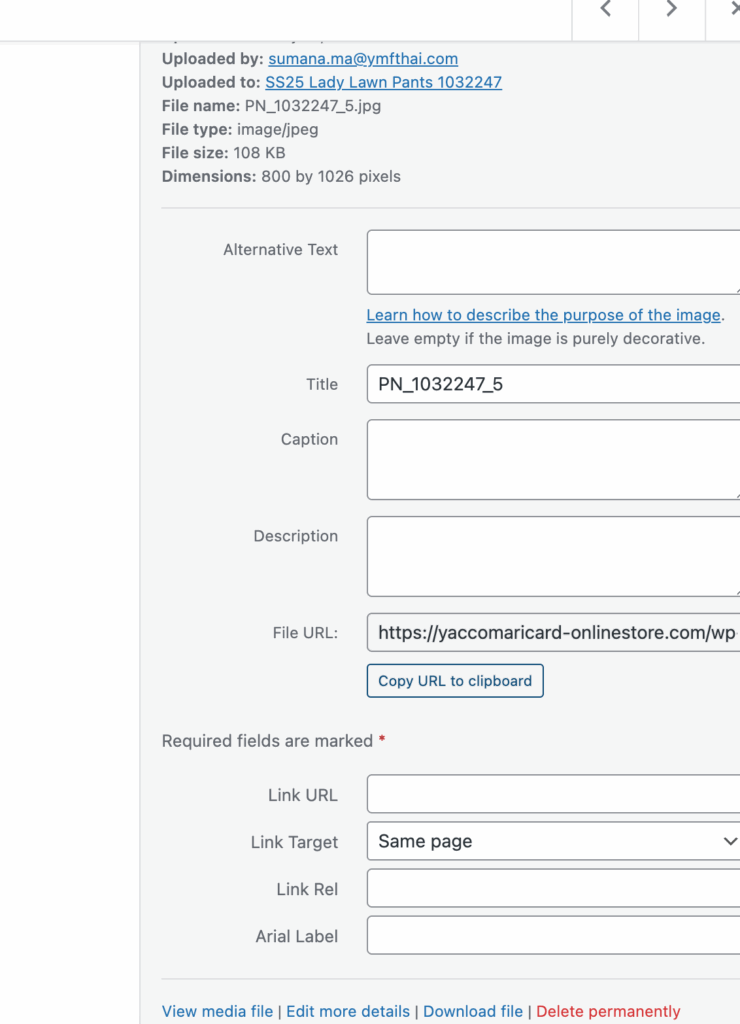Expand the Link Target dropdown
The height and width of the screenshot is (1024, 740).
(x=553, y=841)
